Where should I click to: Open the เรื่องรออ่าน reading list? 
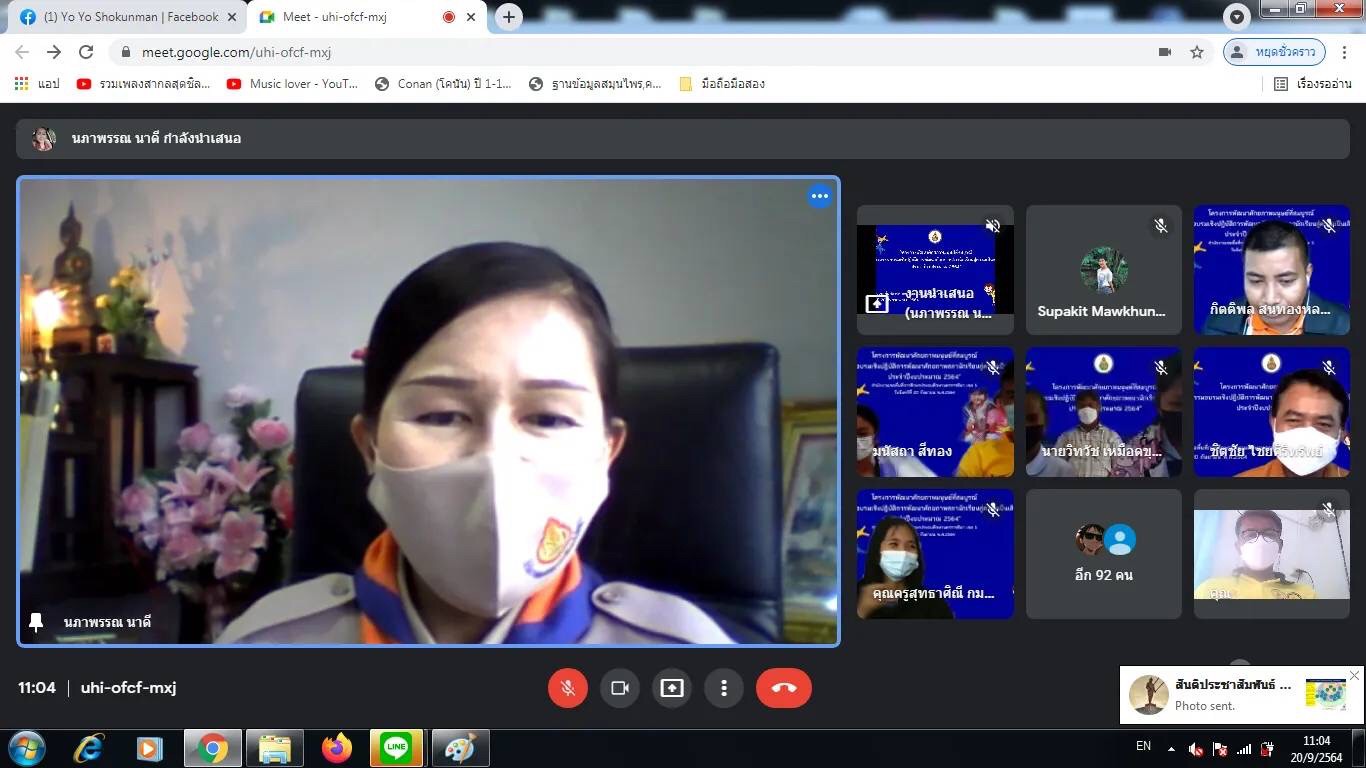[1312, 84]
